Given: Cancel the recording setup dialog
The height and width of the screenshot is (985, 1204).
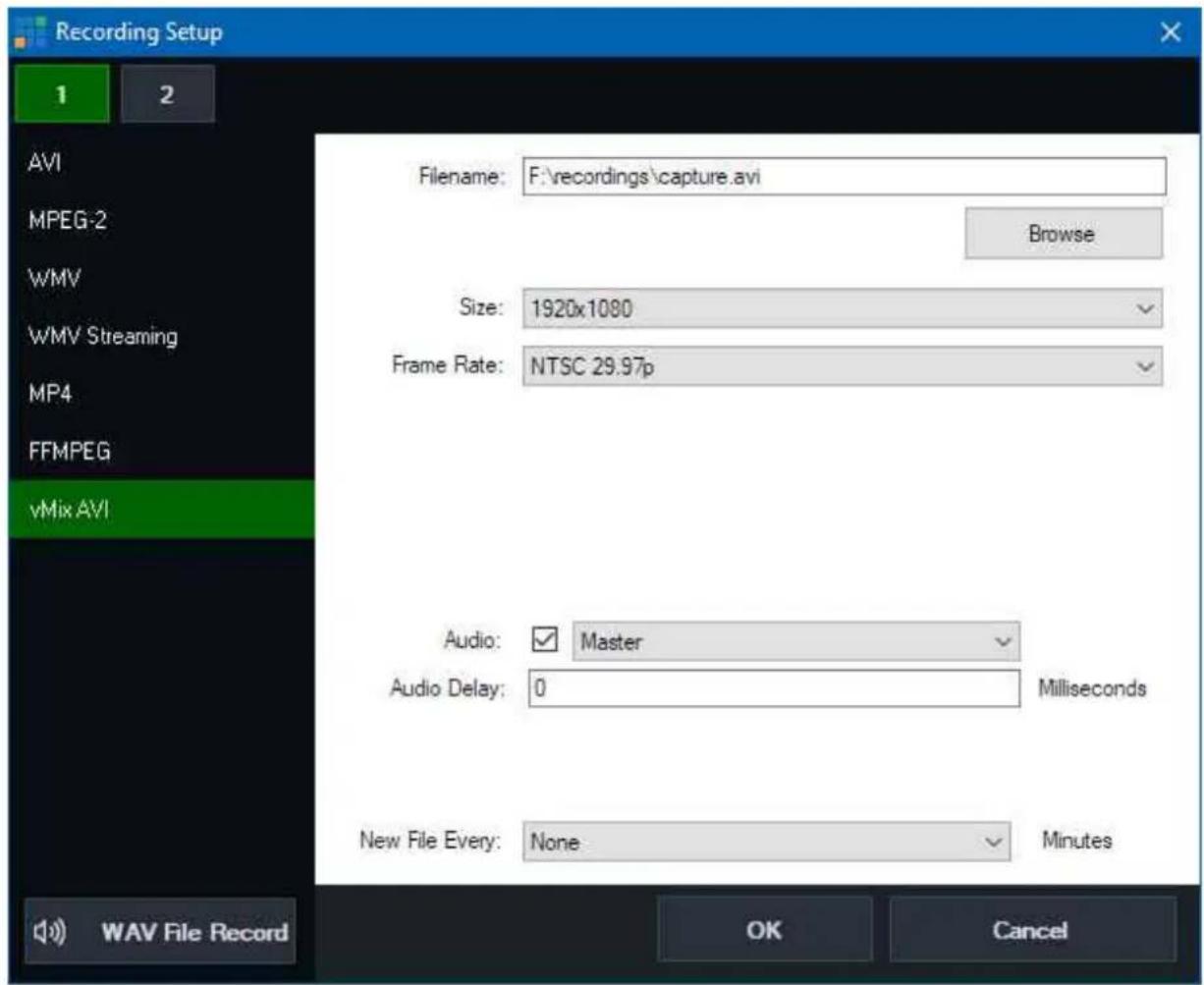Looking at the screenshot, I should (1031, 931).
